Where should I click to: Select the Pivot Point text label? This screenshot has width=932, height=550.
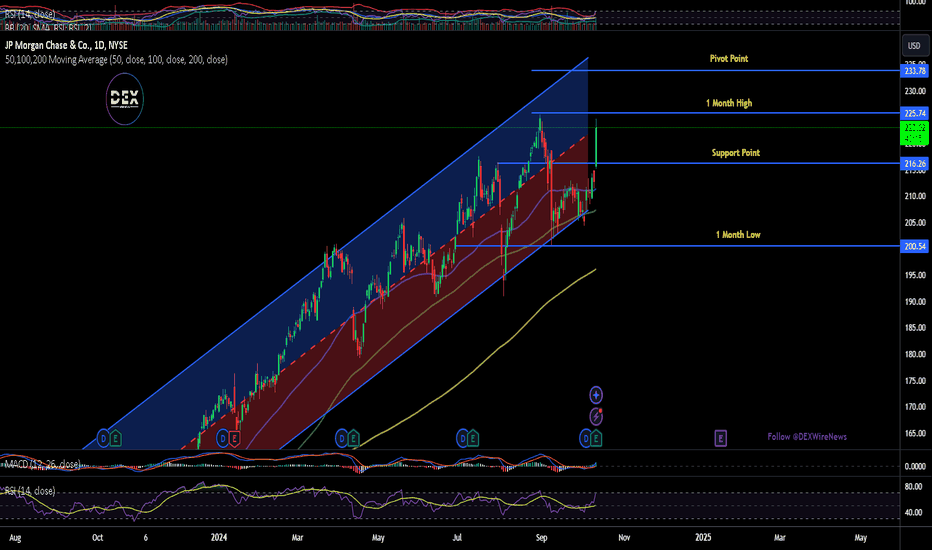click(729, 58)
